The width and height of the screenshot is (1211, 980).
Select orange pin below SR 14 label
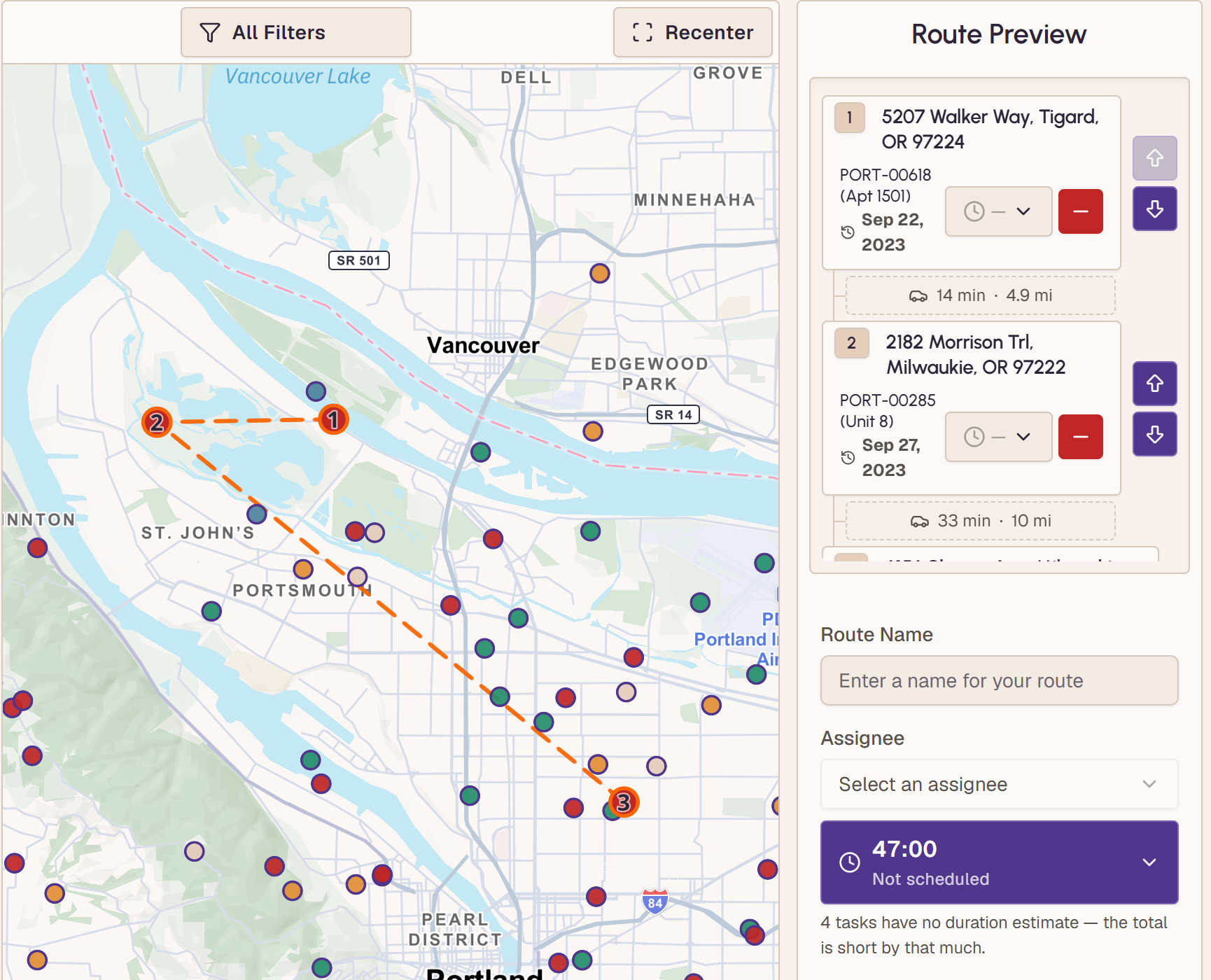pyautogui.click(x=593, y=431)
